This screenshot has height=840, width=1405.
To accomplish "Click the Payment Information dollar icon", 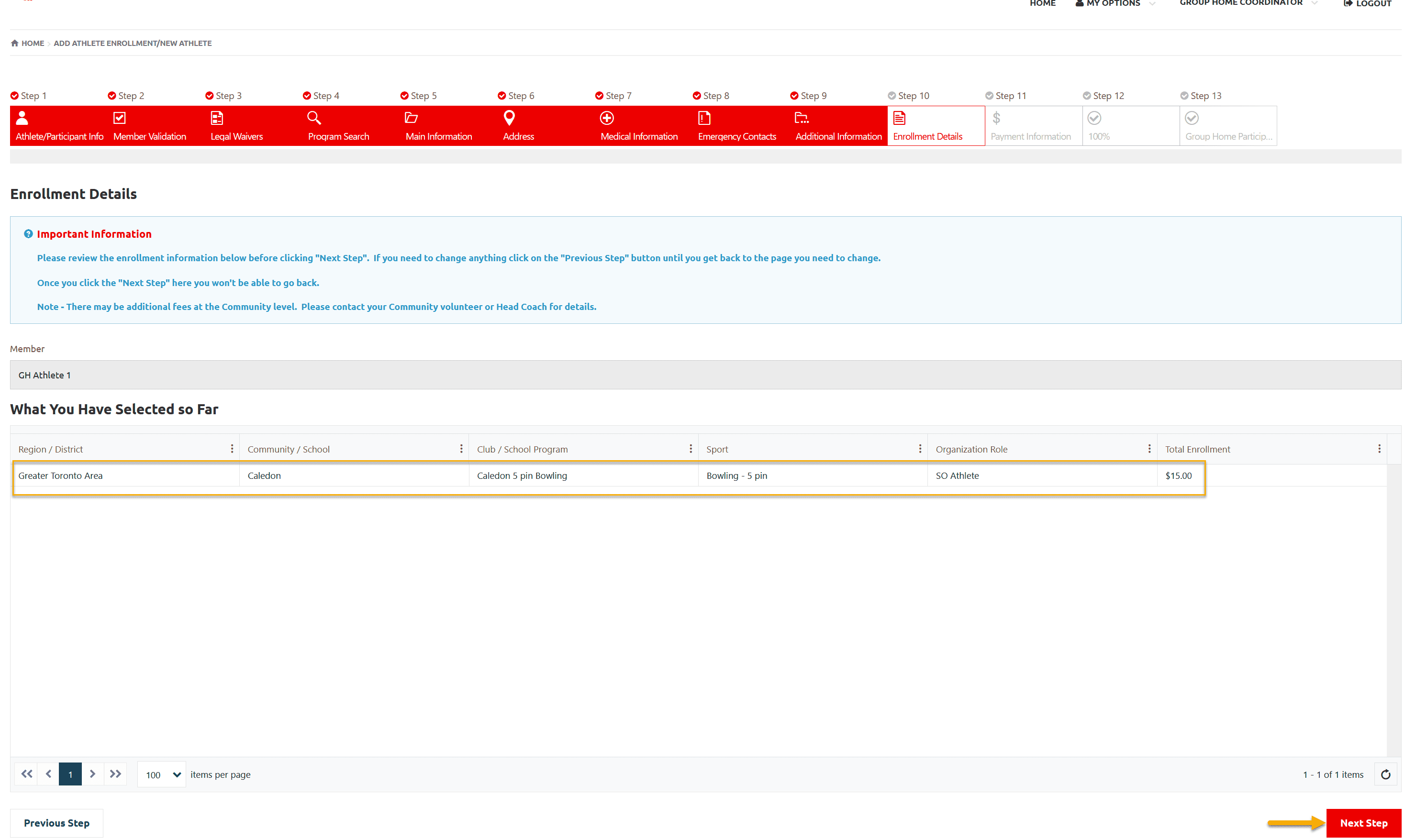I will point(996,118).
